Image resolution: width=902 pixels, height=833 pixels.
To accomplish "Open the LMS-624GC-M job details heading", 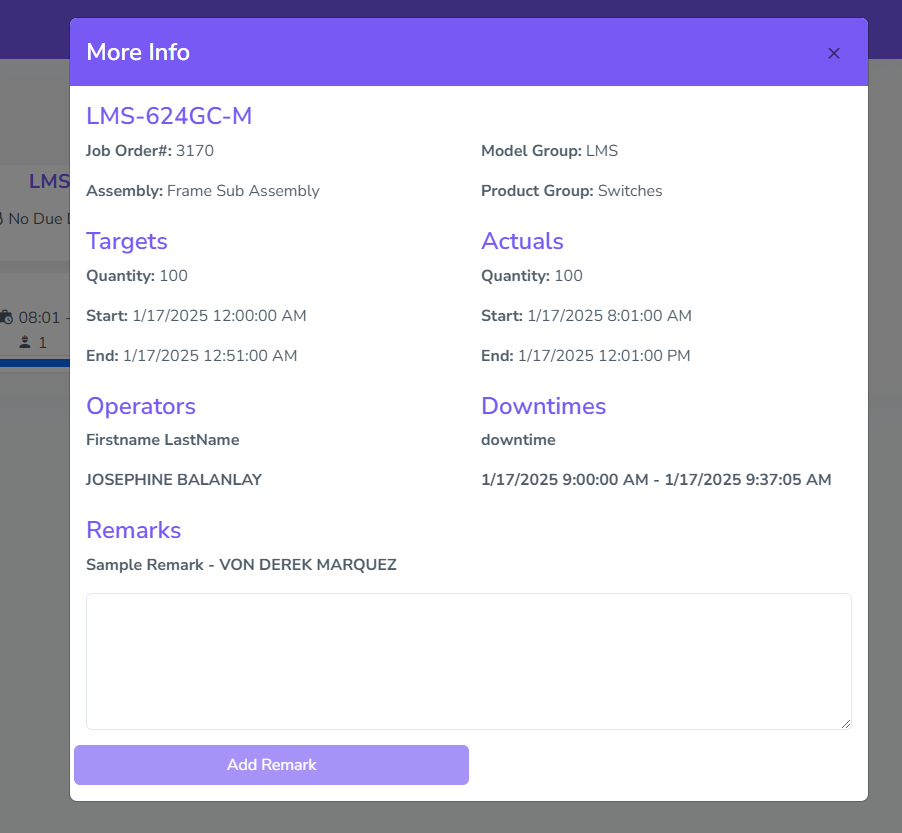I will click(x=168, y=115).
